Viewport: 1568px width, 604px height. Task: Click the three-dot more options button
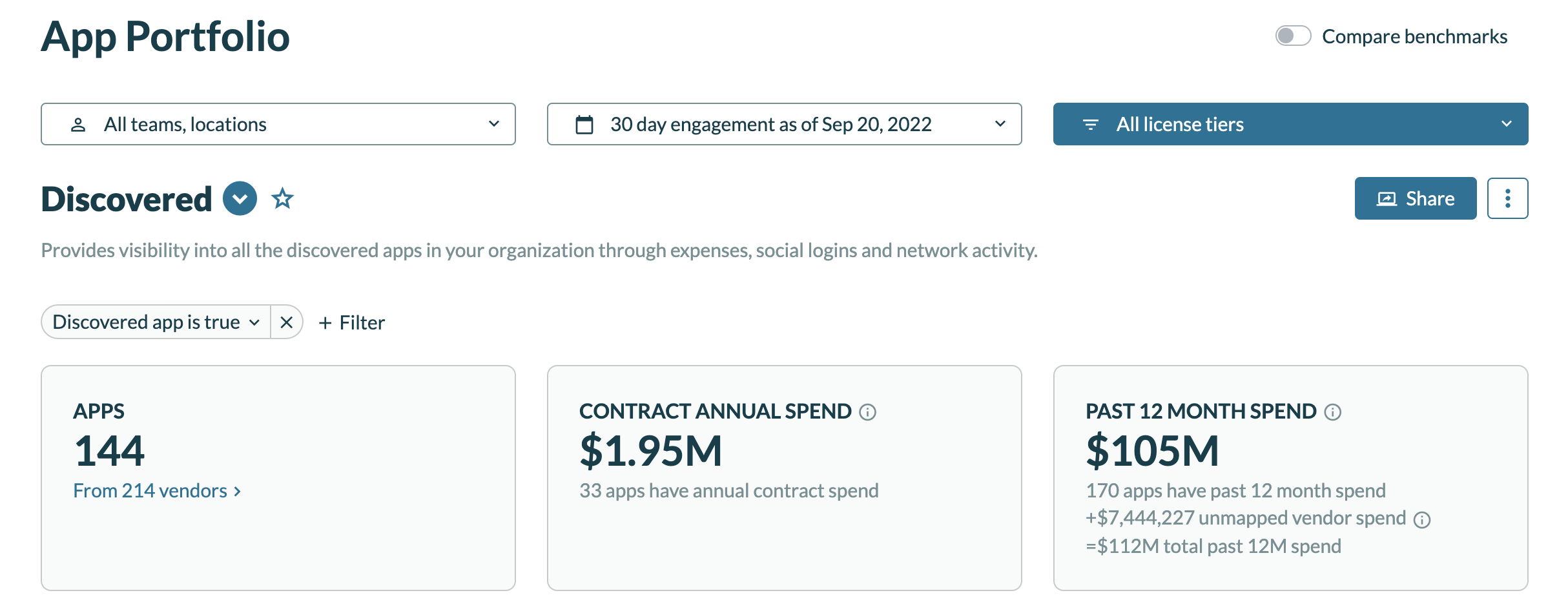point(1507,198)
